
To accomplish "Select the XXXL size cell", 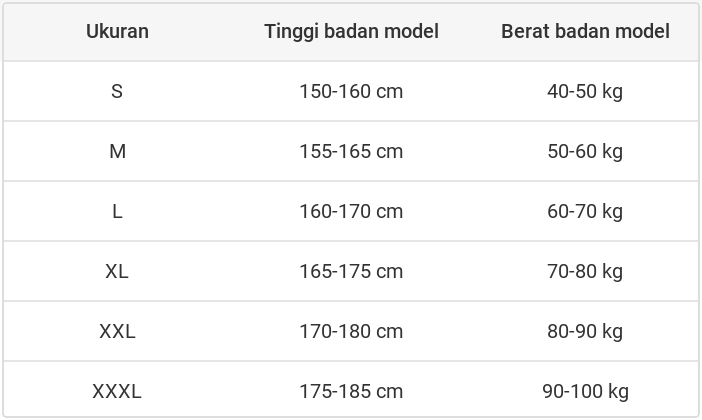I will click(117, 391).
